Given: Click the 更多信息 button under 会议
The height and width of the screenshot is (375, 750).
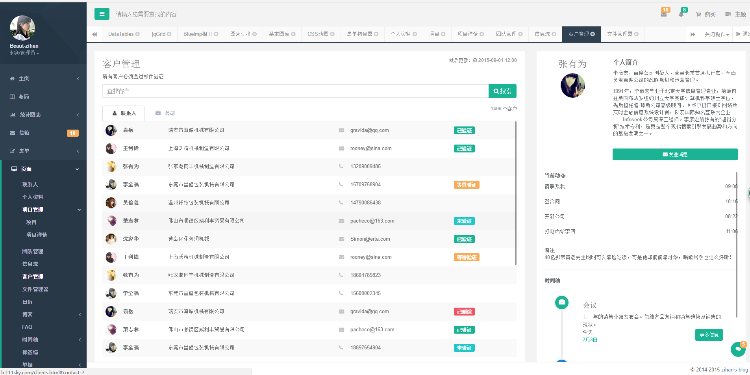Looking at the screenshot, I should [709, 335].
